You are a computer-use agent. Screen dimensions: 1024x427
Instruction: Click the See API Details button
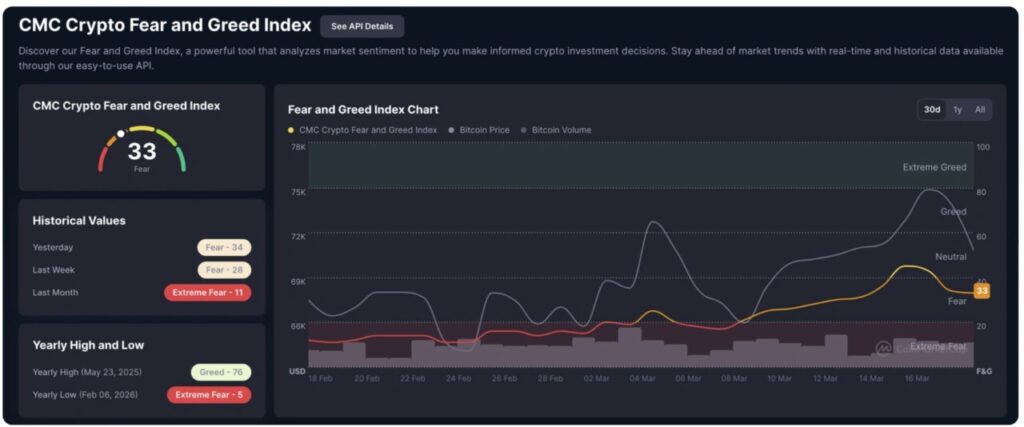362,26
